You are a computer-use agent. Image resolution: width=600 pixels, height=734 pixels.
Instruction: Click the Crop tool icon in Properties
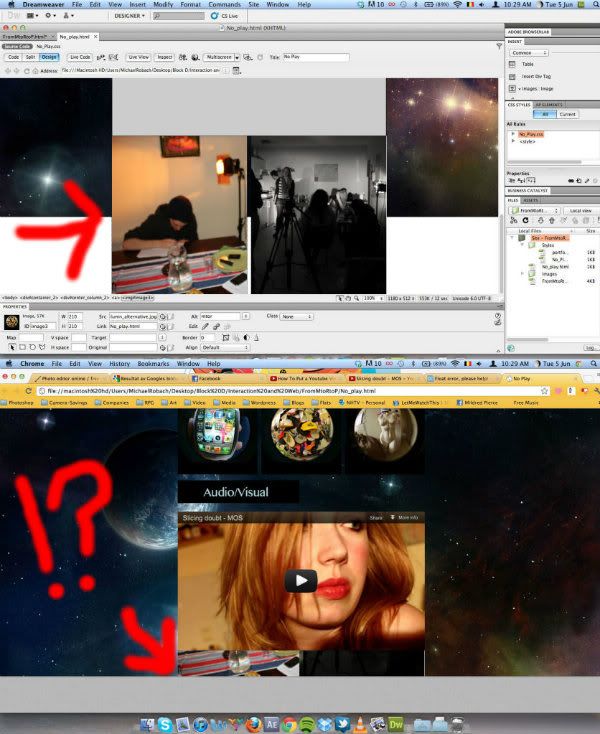(x=226, y=338)
